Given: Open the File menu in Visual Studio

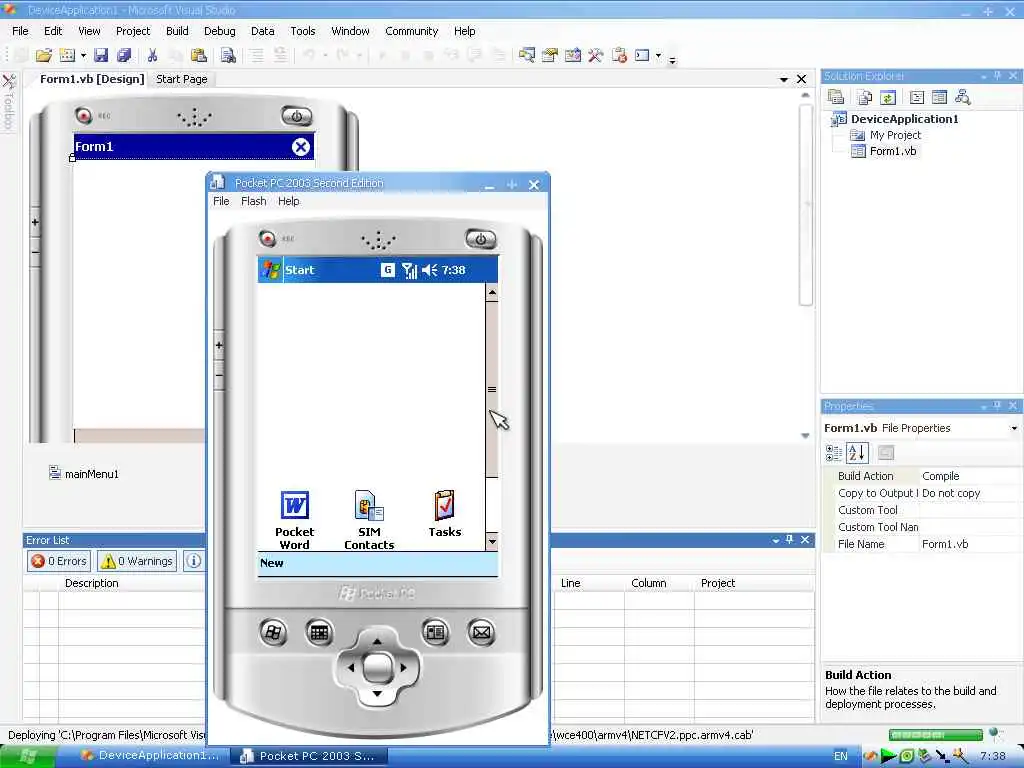Looking at the screenshot, I should coord(20,31).
